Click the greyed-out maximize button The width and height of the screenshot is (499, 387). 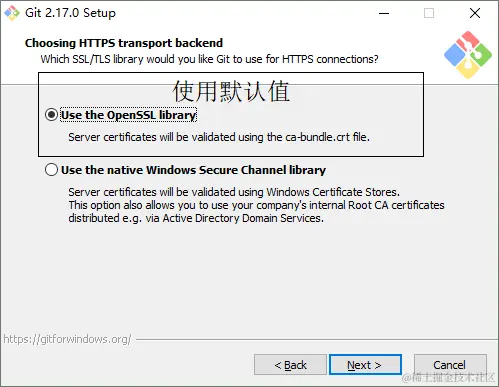pos(429,13)
